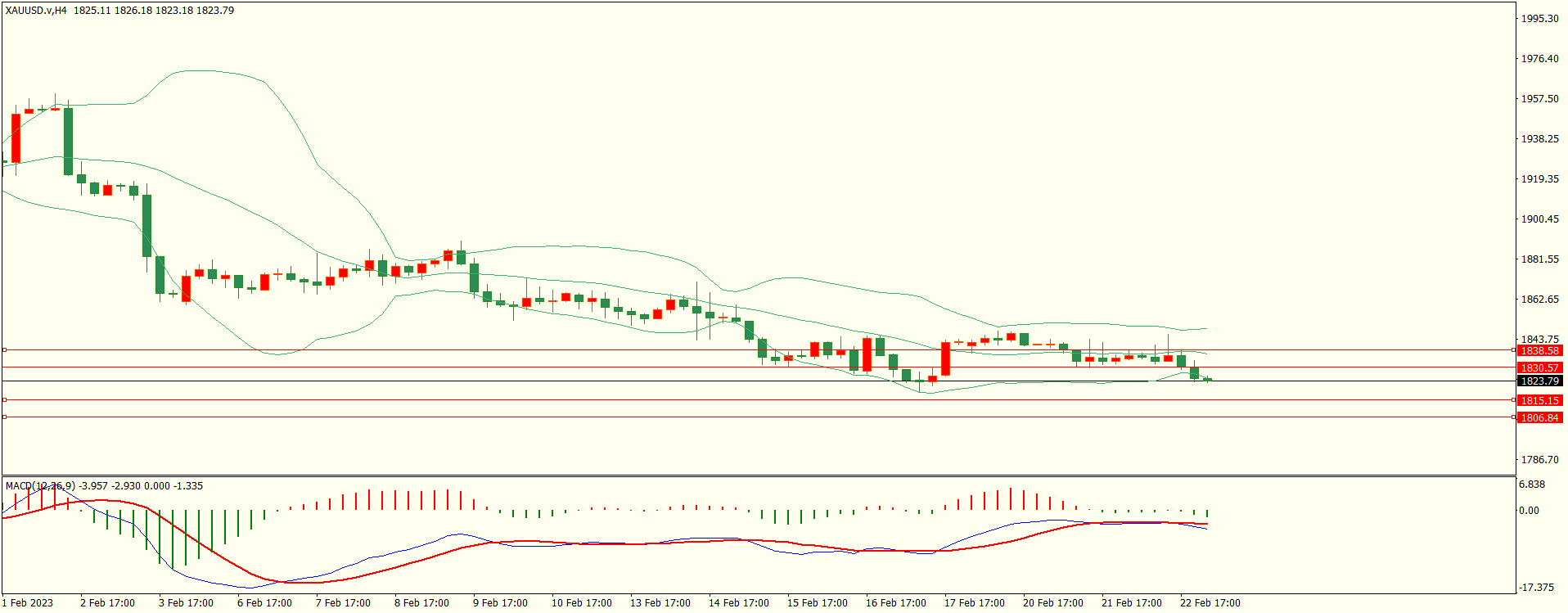The image size is (1568, 613).
Task: Click the 1843.75 price scale value
Action: (1539, 340)
